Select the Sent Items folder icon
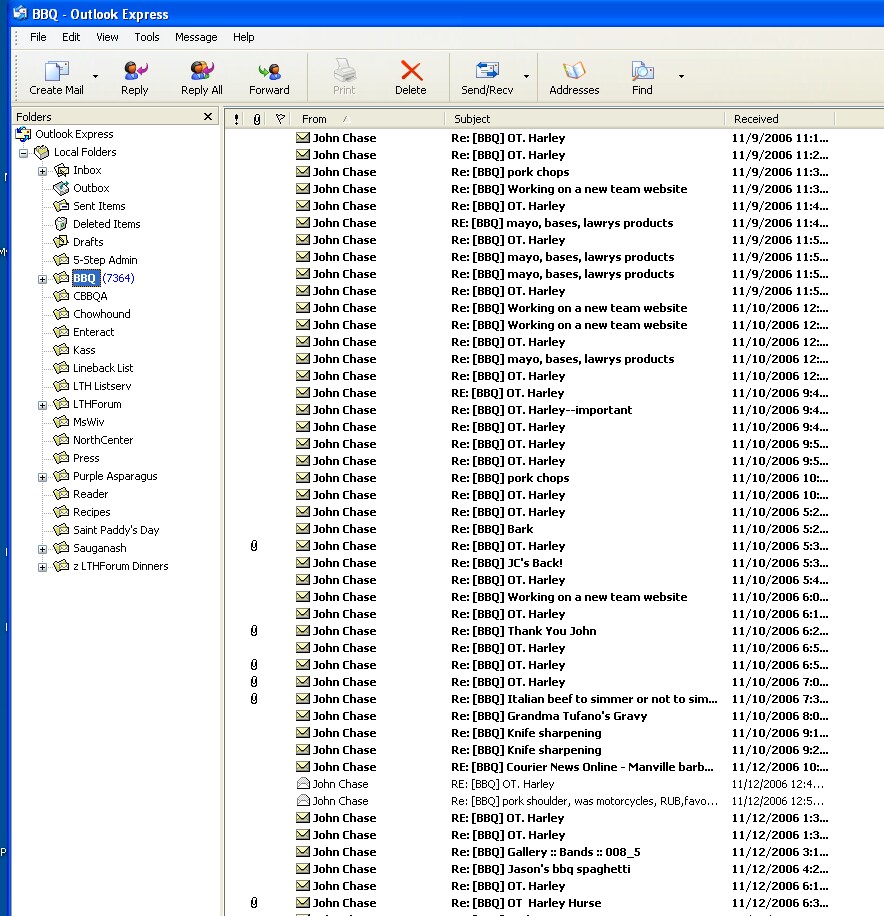 pos(61,206)
